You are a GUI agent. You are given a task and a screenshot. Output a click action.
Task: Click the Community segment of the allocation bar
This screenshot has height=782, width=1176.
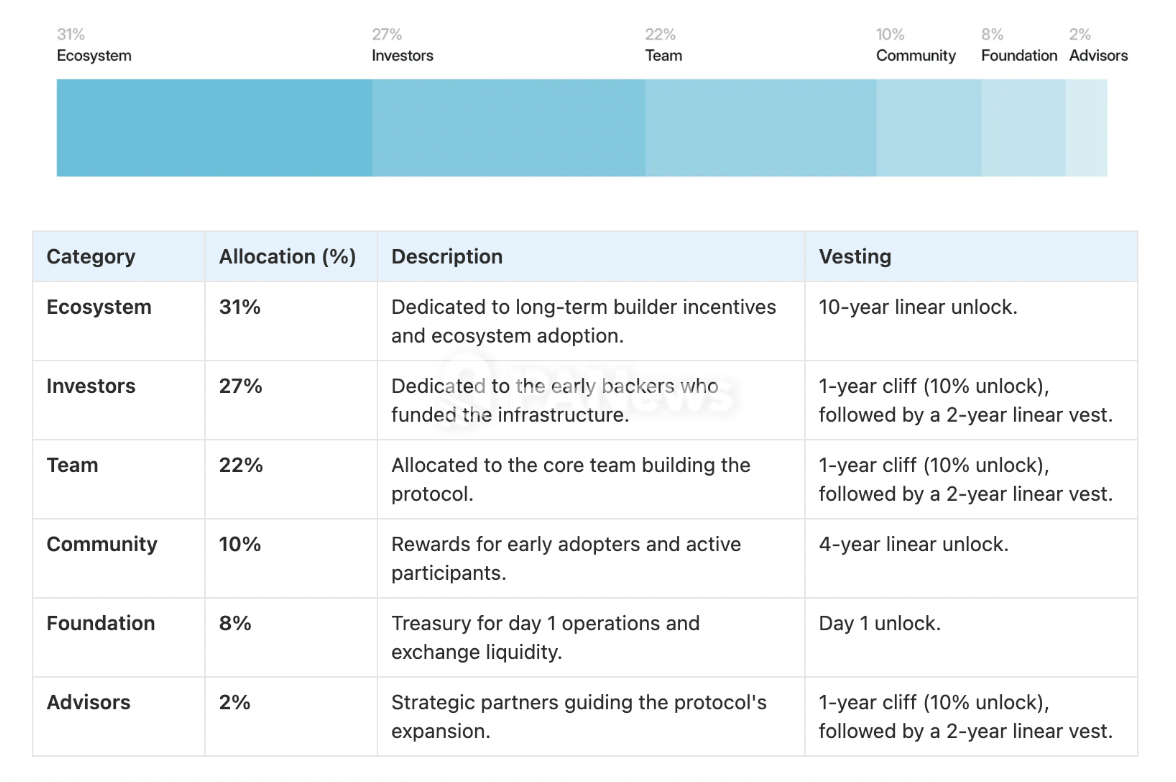928,128
